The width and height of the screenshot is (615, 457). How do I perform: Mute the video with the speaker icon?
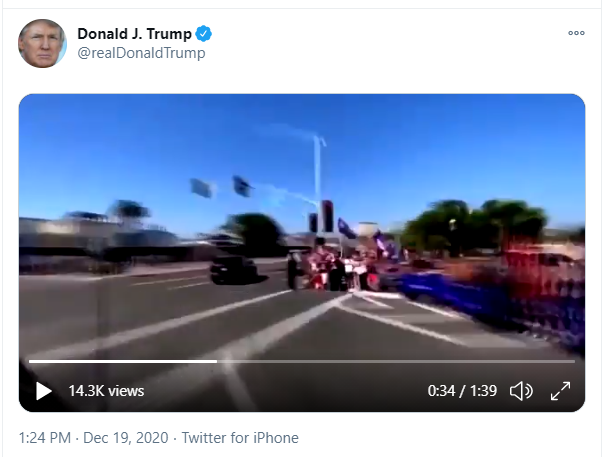click(x=521, y=391)
